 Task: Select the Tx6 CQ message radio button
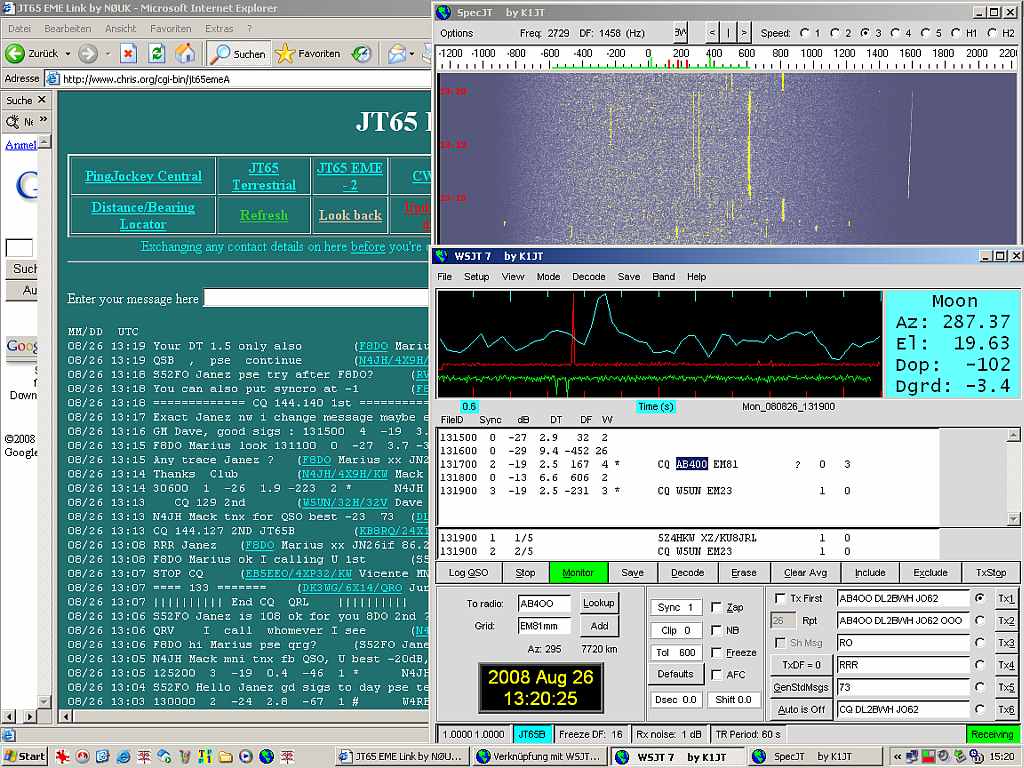point(980,709)
